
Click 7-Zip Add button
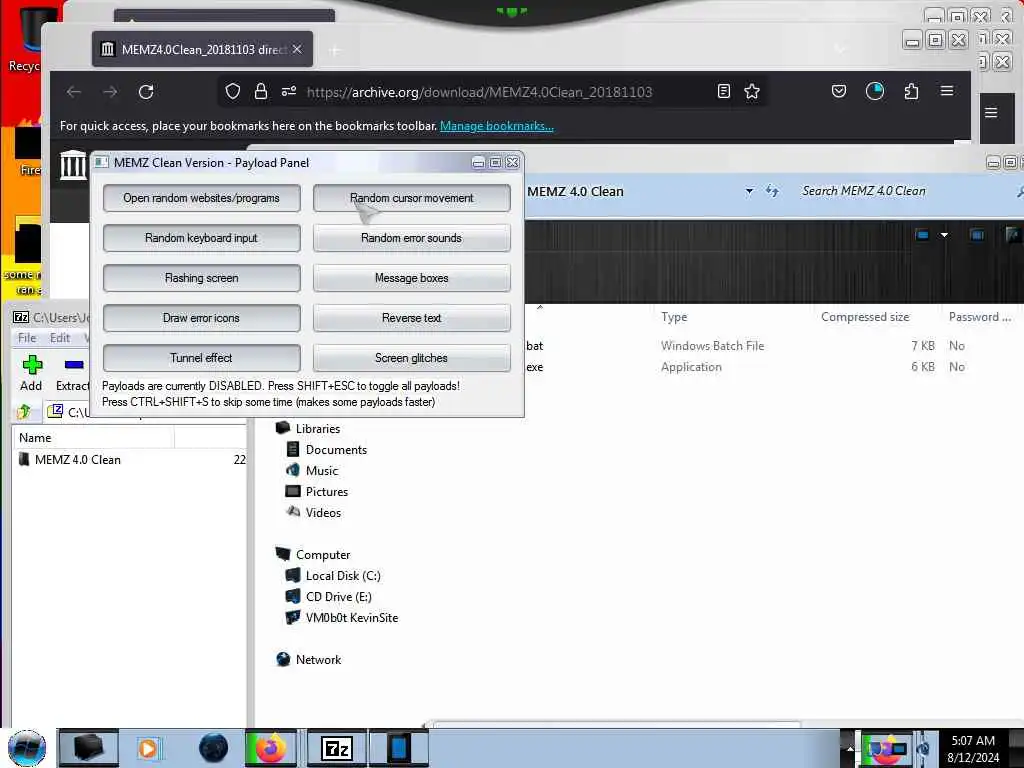pyautogui.click(x=31, y=374)
